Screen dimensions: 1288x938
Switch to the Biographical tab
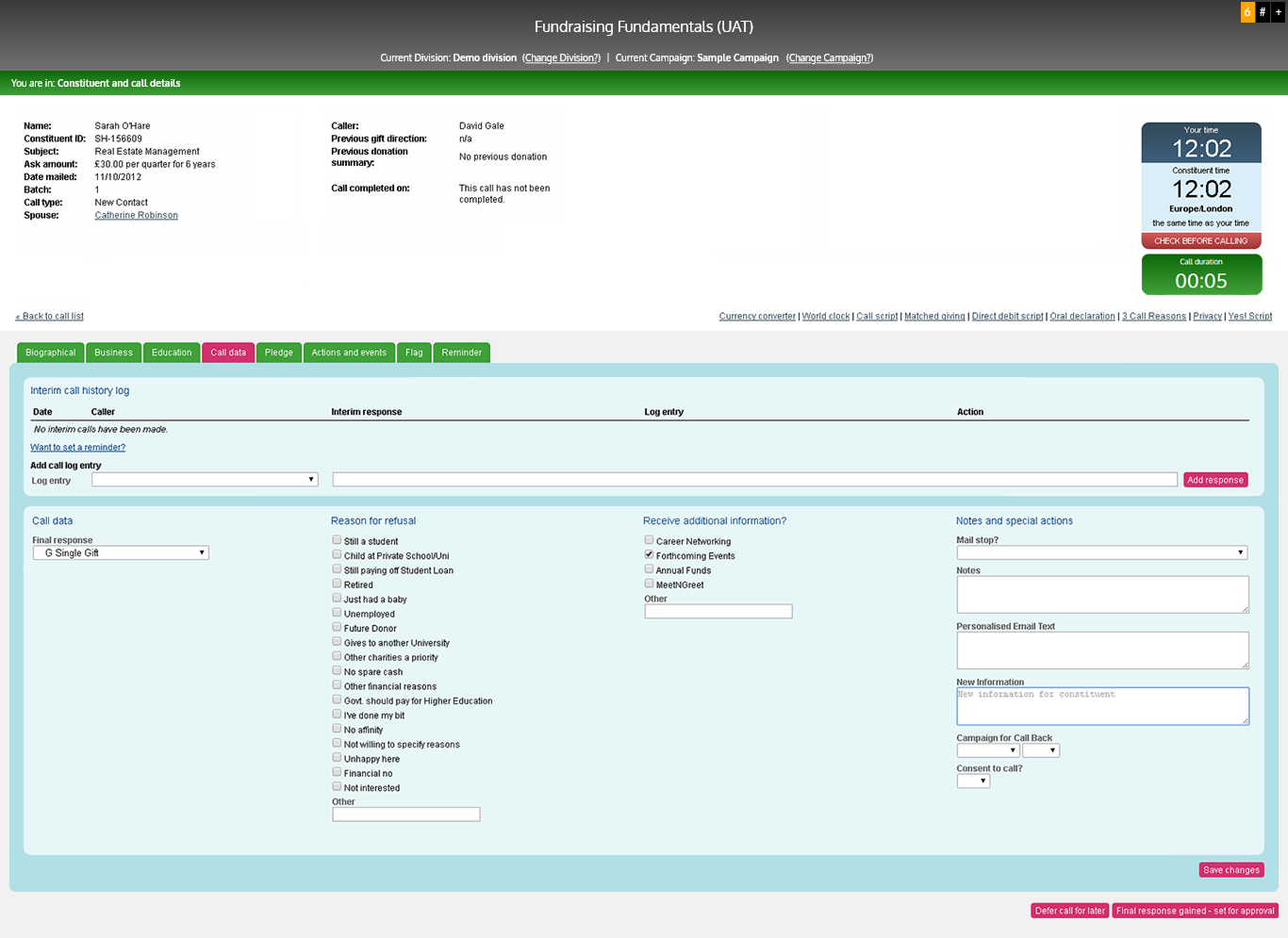pos(51,353)
